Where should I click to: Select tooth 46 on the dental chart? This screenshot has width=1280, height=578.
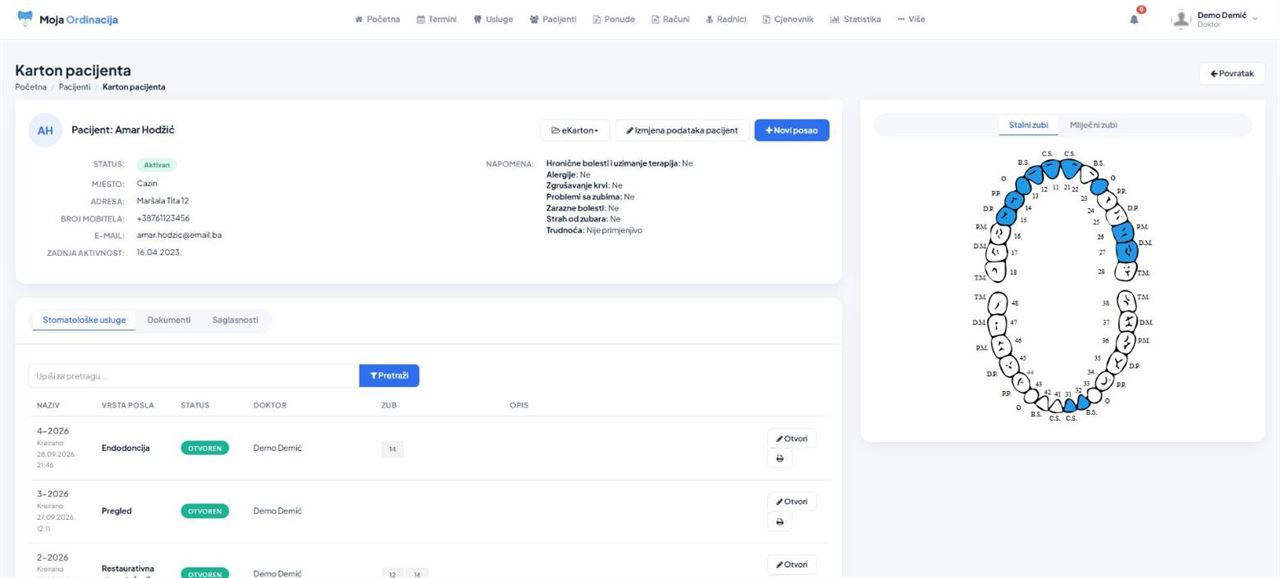click(1001, 345)
